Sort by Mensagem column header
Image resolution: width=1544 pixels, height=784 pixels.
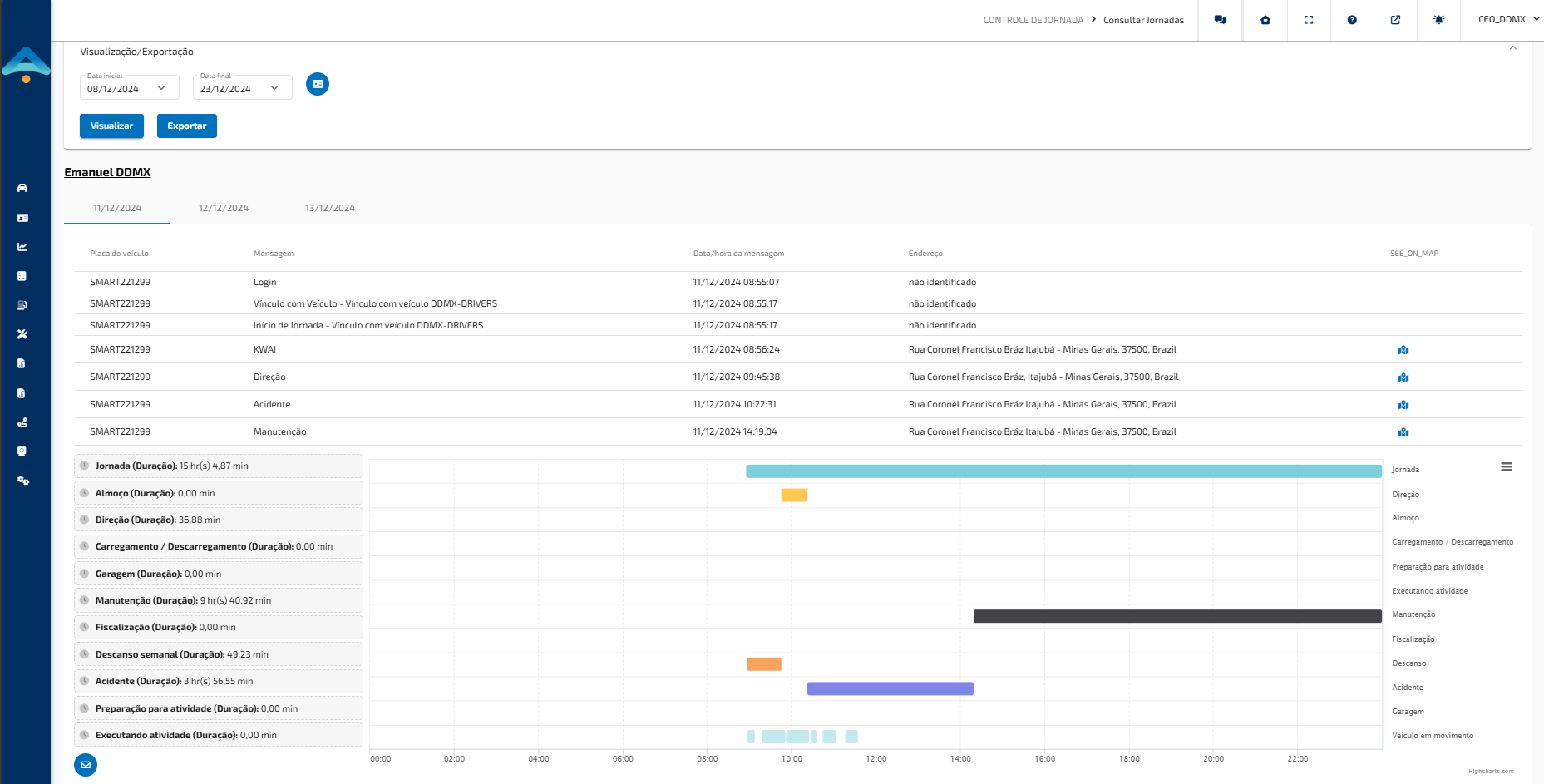coord(274,254)
